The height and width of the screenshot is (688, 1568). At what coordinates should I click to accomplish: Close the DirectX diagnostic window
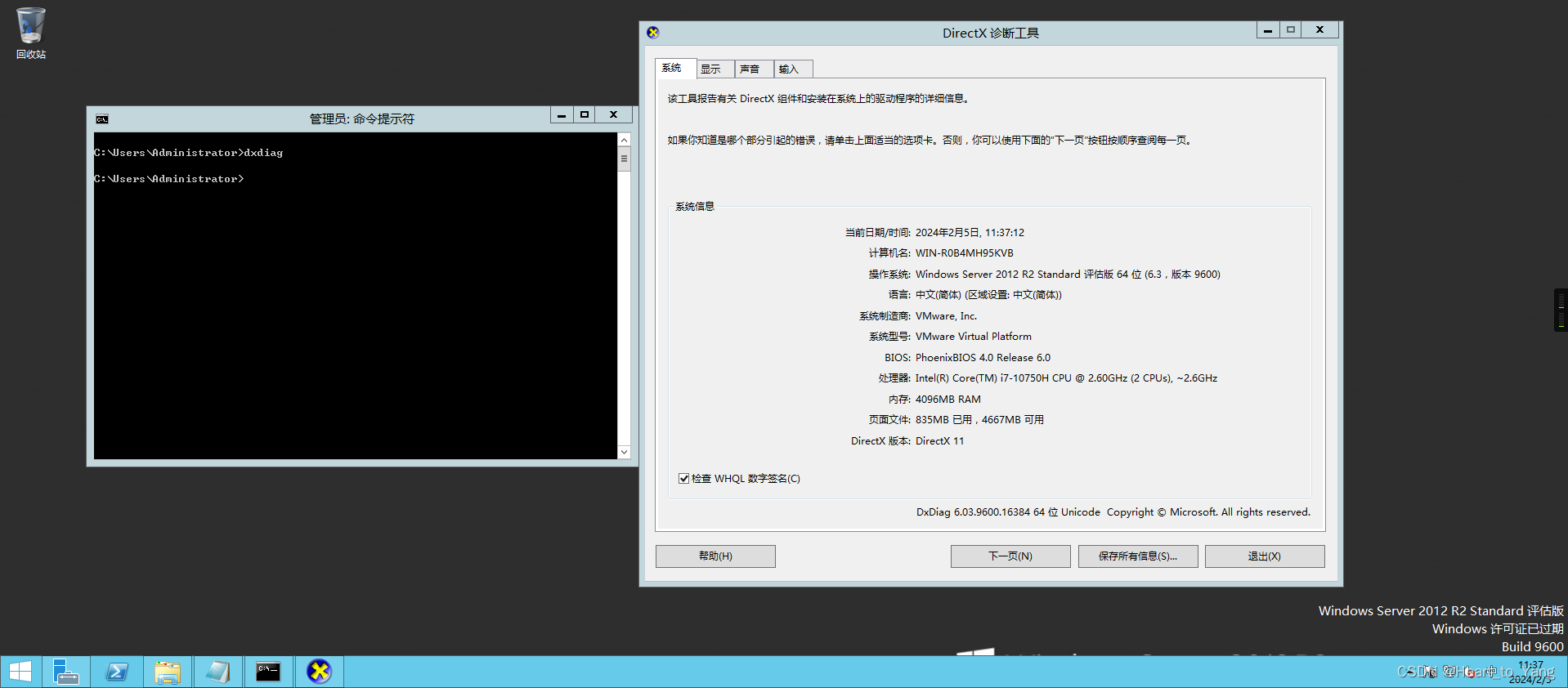coord(1319,30)
